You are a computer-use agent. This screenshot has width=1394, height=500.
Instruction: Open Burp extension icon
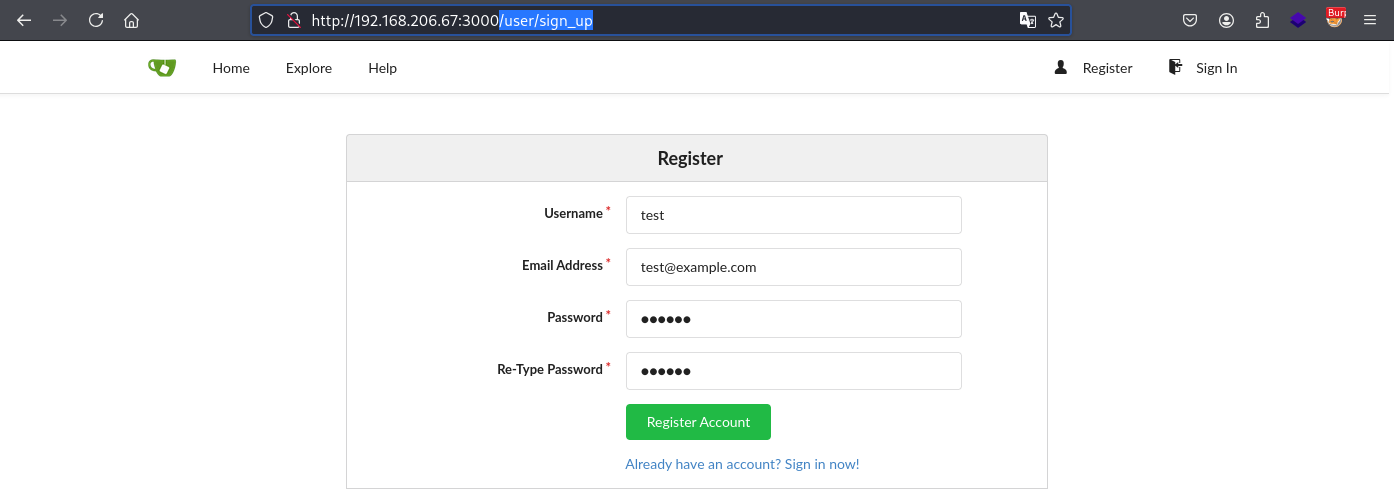(1335, 18)
